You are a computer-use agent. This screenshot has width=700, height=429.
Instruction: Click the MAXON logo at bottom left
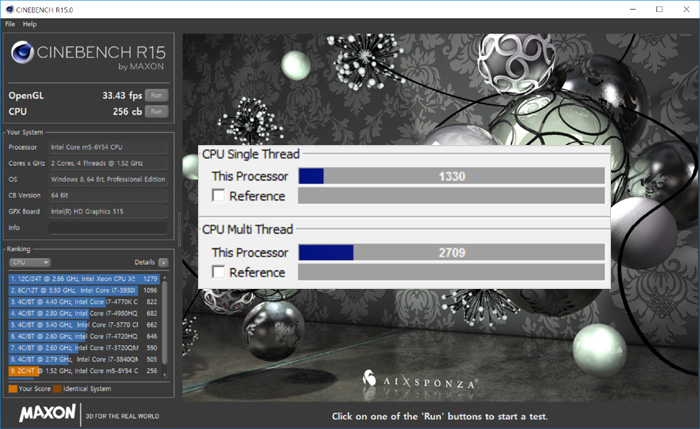(x=47, y=413)
